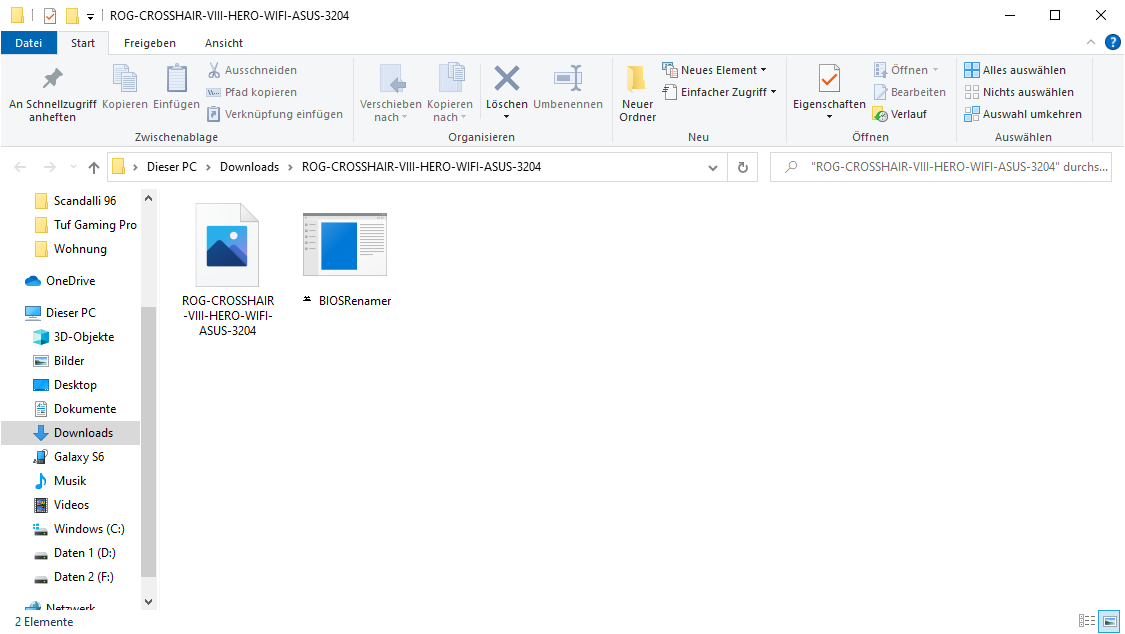Select ROG-CROSSHAIR-VIII-HERO-WIFI-ASUS-3204 file

pos(227,270)
